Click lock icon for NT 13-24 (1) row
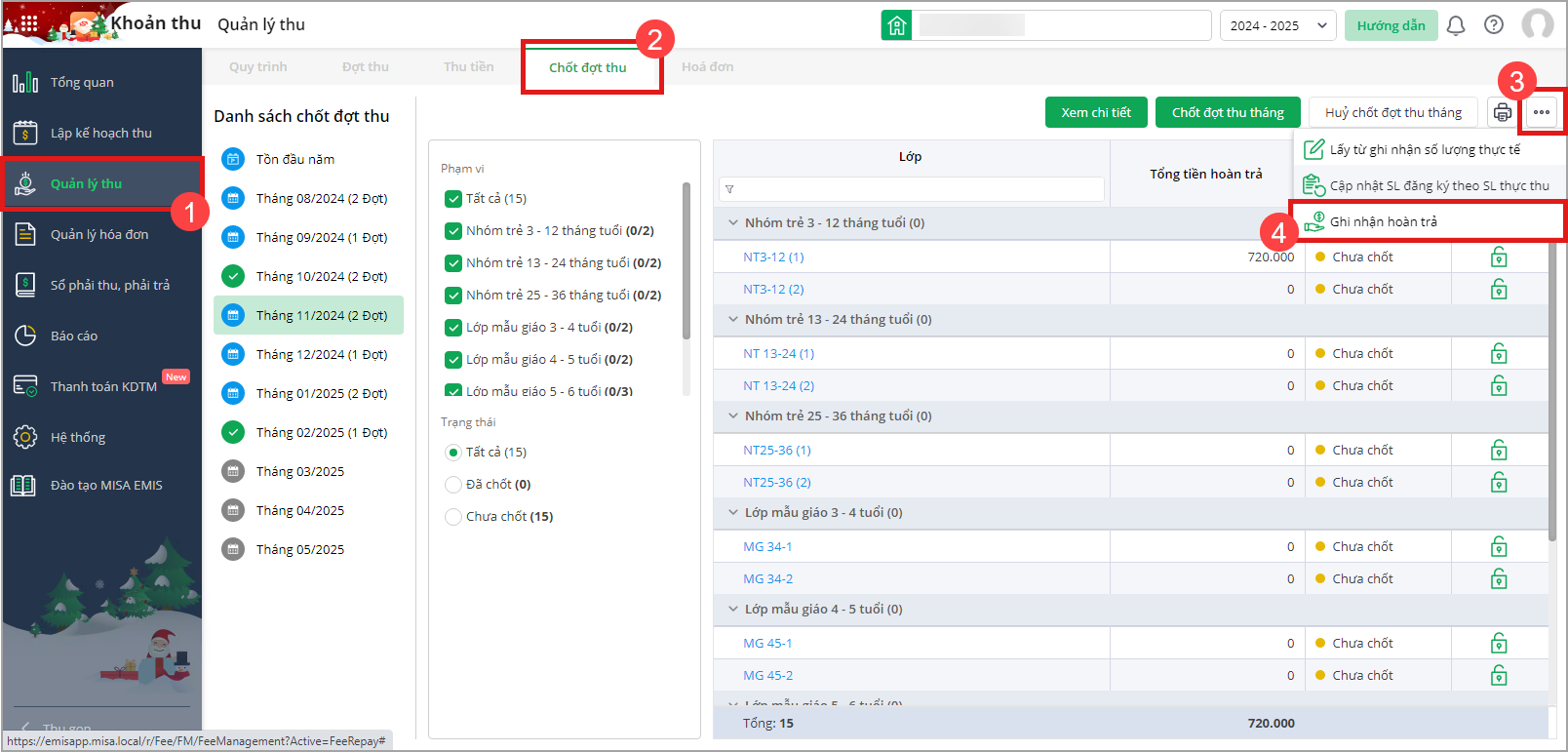This screenshot has height=752, width=1568. pos(1499,353)
